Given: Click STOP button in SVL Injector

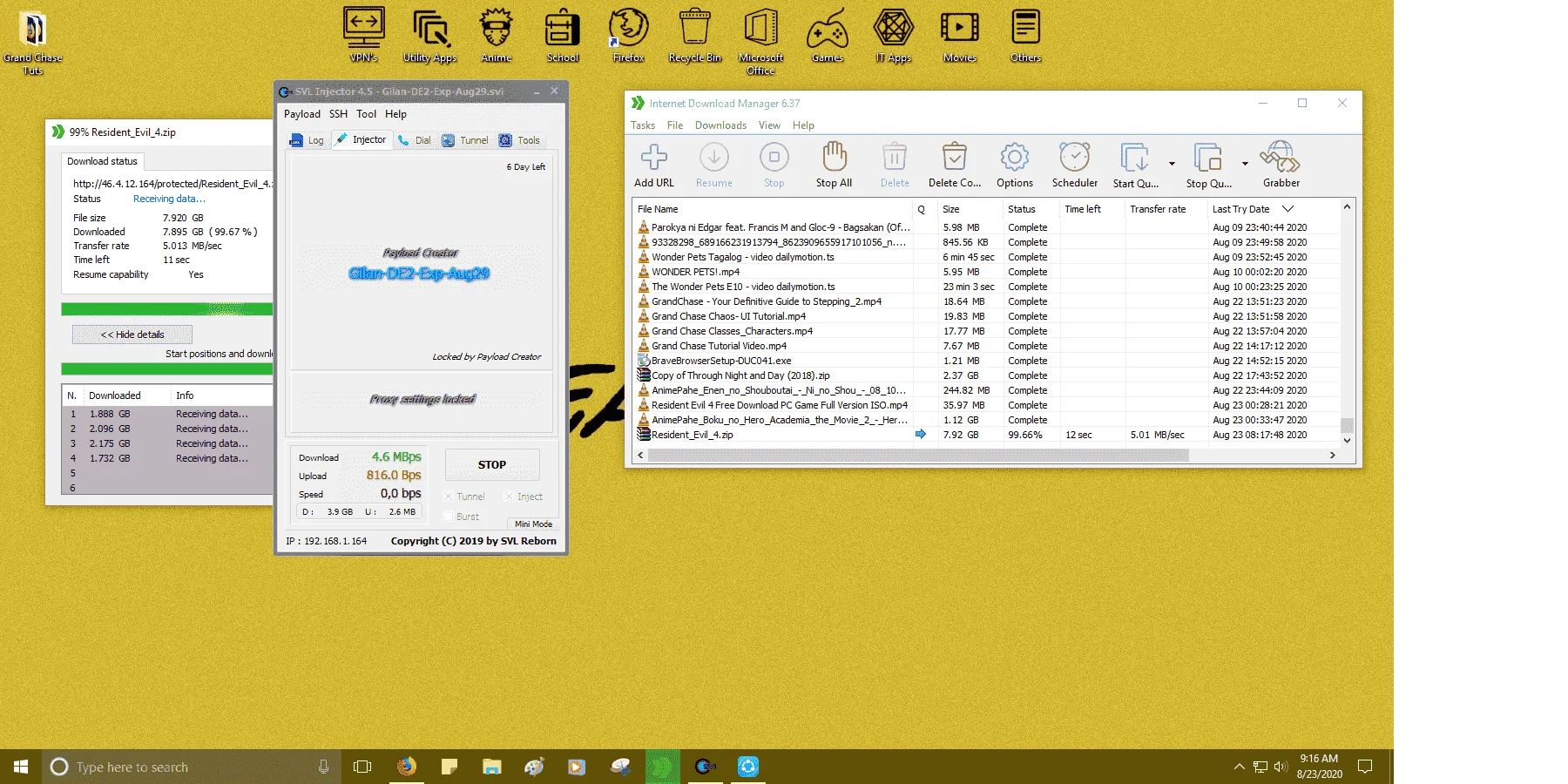Looking at the screenshot, I should 492,465.
